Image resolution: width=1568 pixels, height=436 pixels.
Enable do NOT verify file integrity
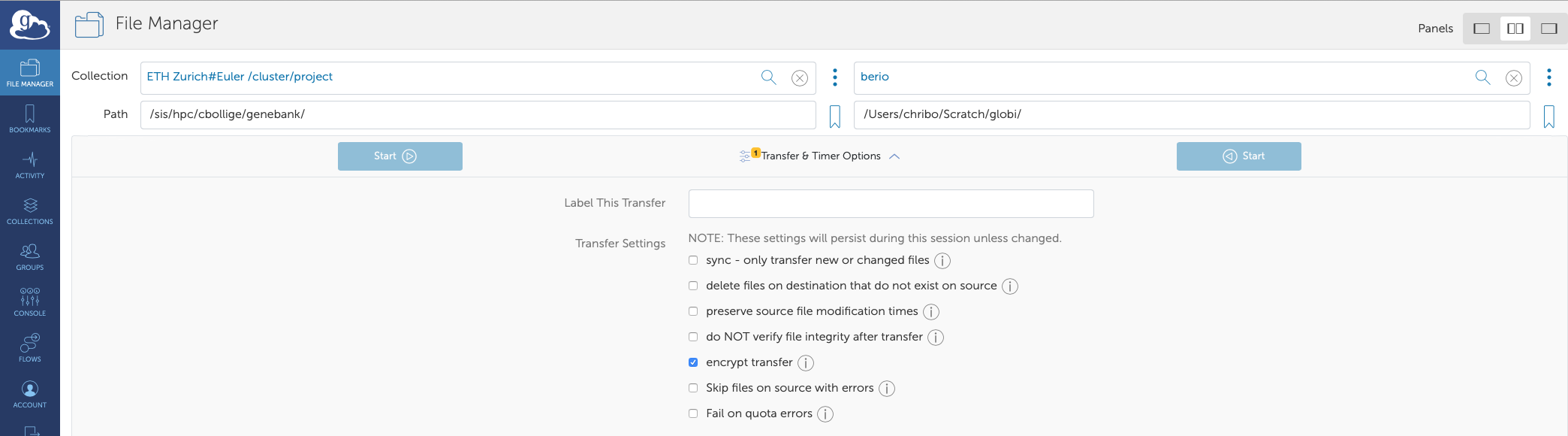(x=693, y=337)
